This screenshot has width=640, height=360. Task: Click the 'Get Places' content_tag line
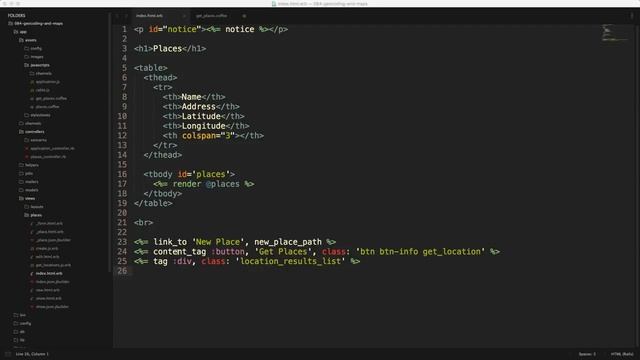pos(317,252)
